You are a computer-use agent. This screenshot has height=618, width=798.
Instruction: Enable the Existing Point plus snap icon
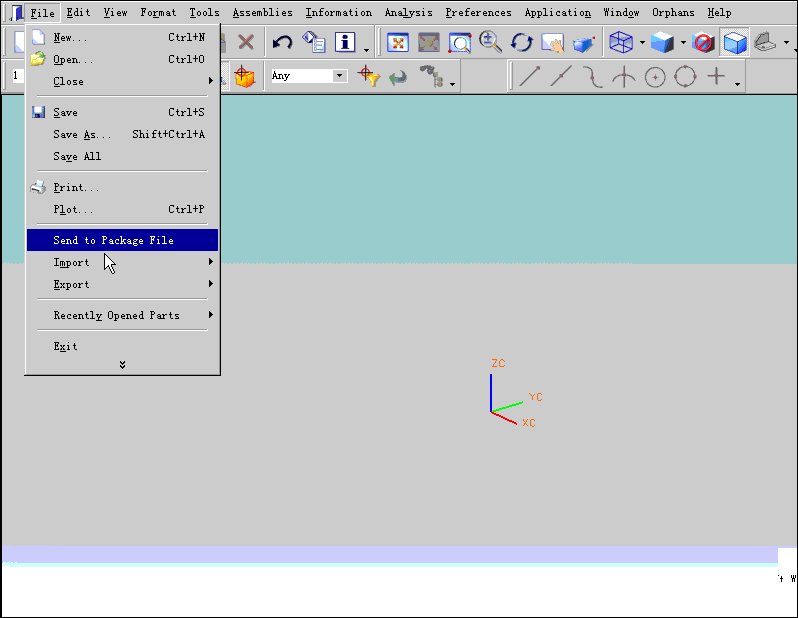(716, 76)
